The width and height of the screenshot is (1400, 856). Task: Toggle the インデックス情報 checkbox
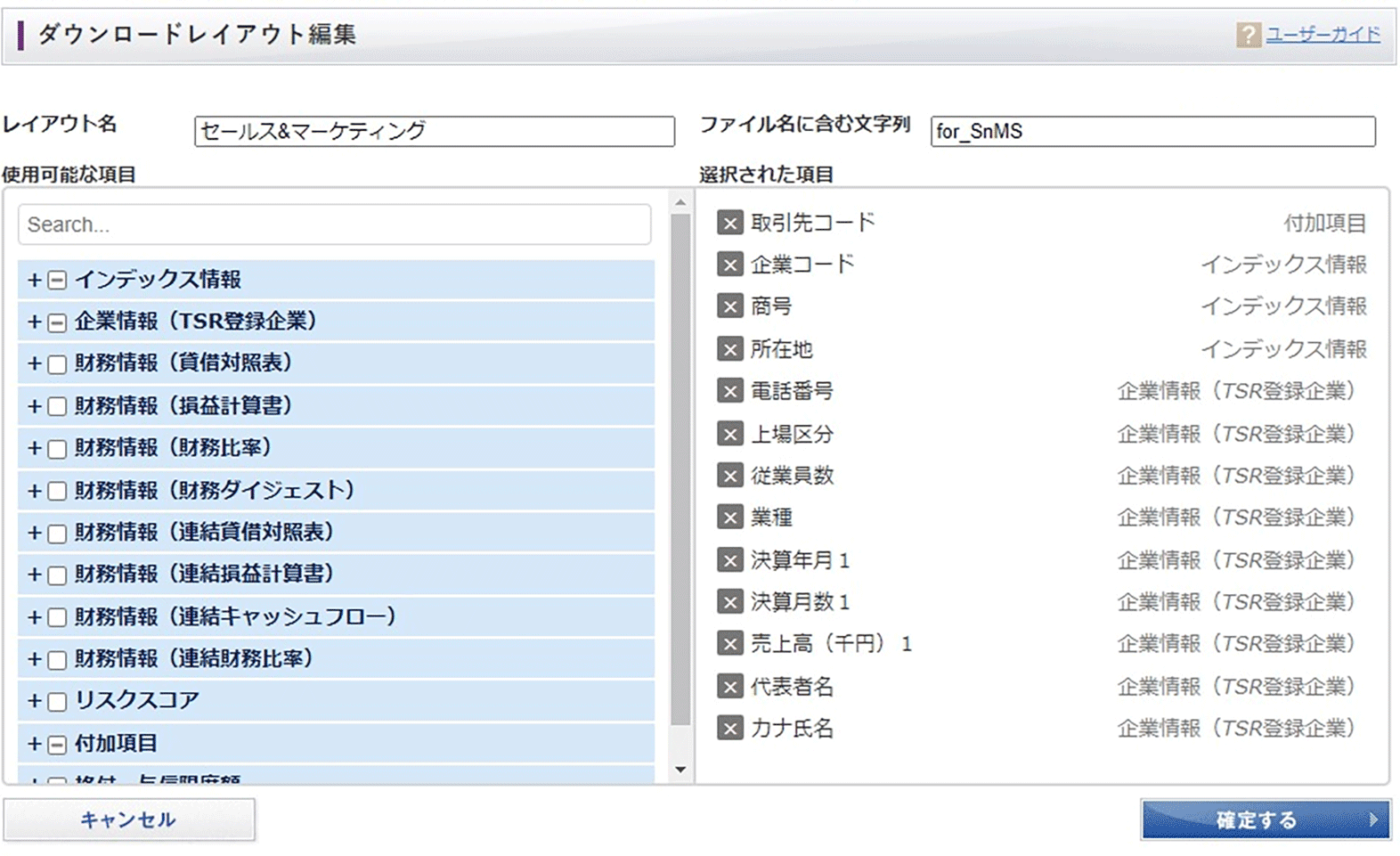[x=57, y=281]
